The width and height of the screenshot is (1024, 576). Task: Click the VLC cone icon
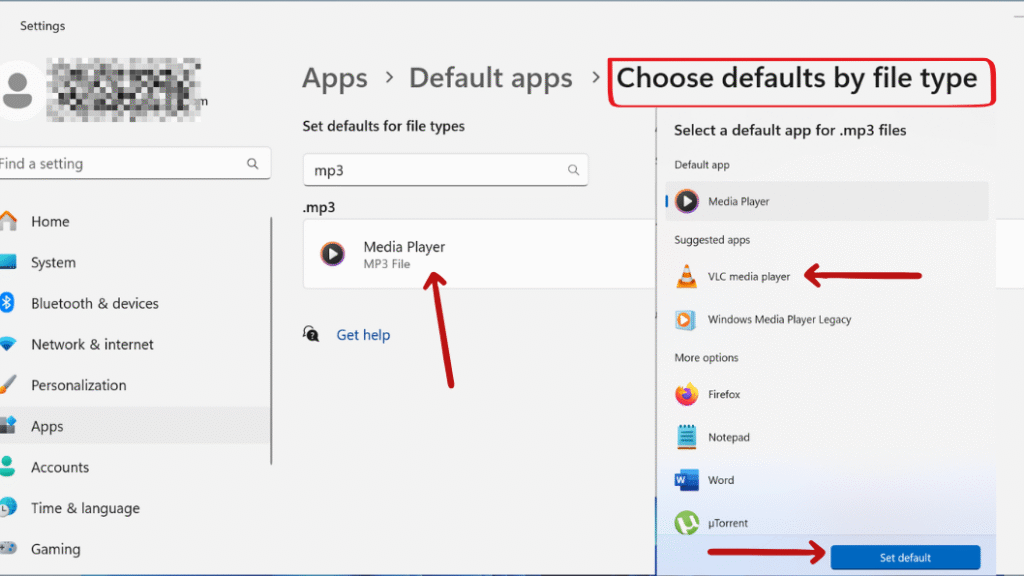pos(686,276)
